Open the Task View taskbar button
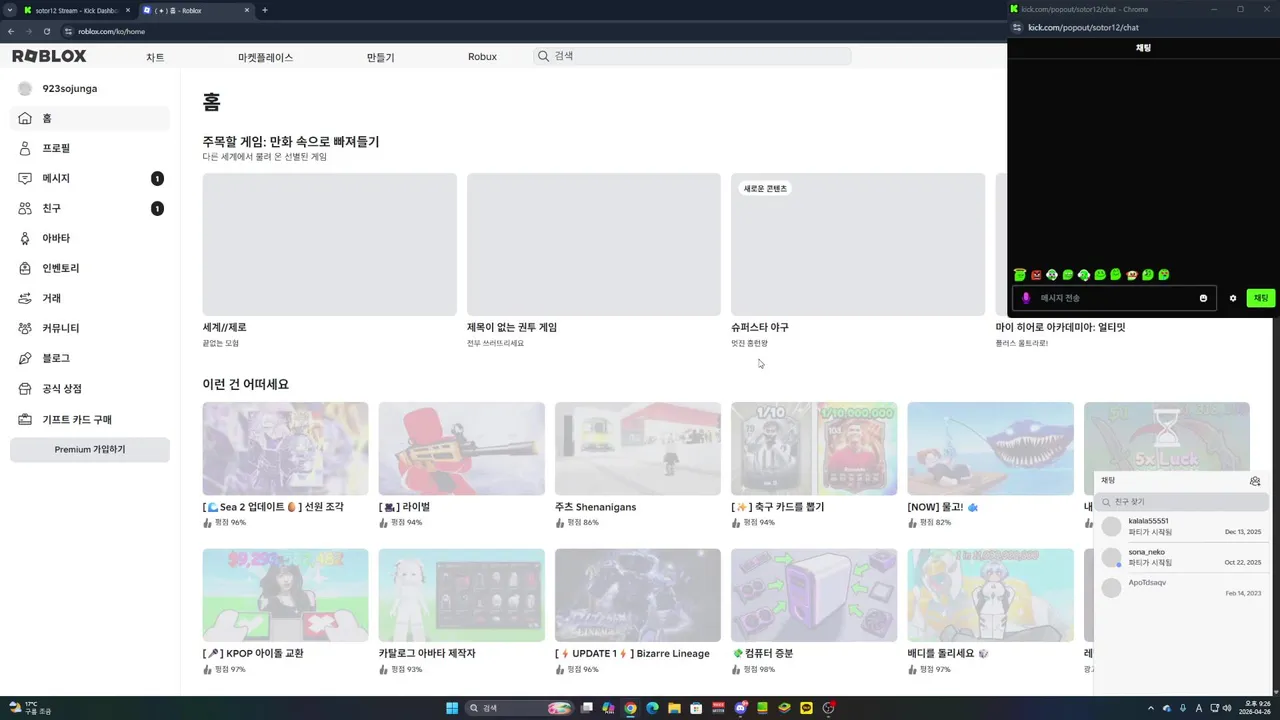The image size is (1280, 720). click(587, 708)
